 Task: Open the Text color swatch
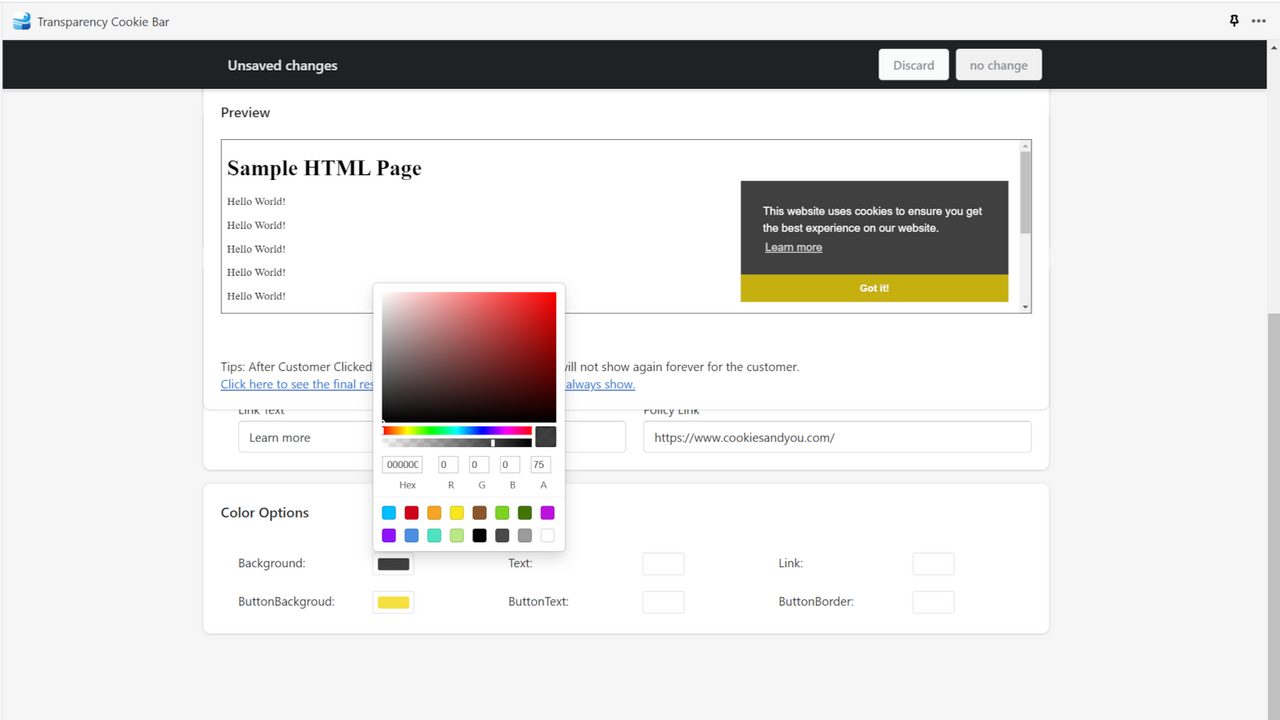663,564
